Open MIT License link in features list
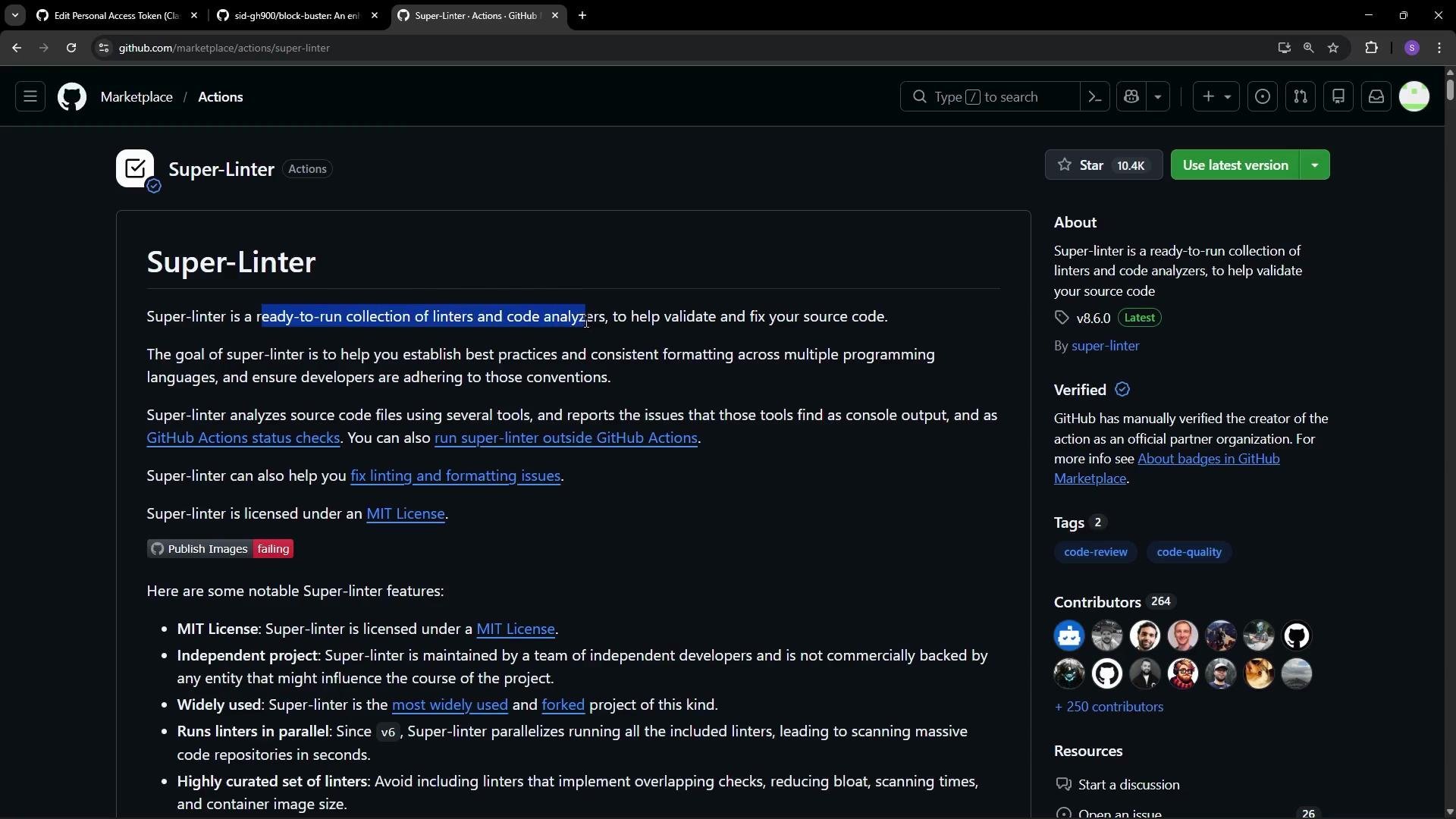 tap(516, 629)
